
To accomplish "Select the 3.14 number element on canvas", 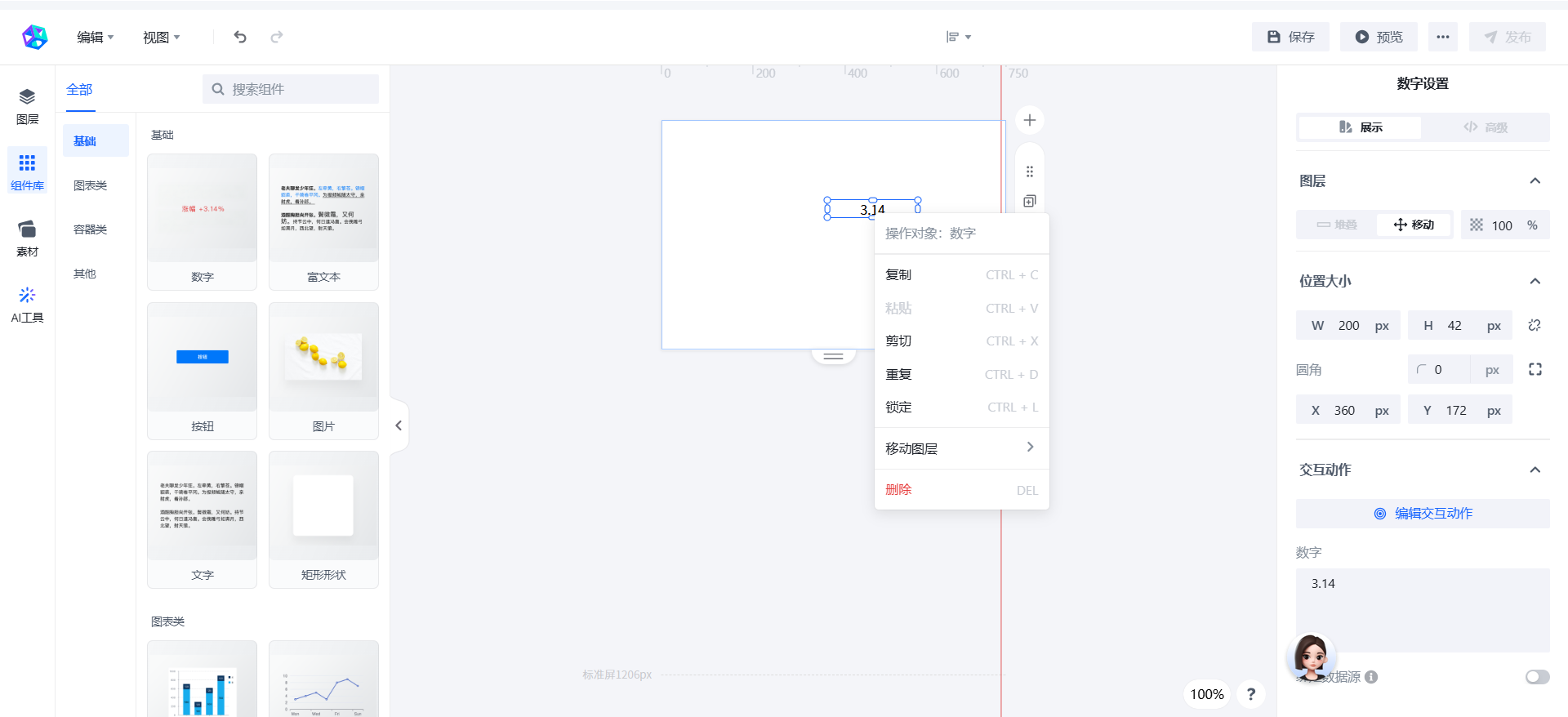I will coord(872,209).
